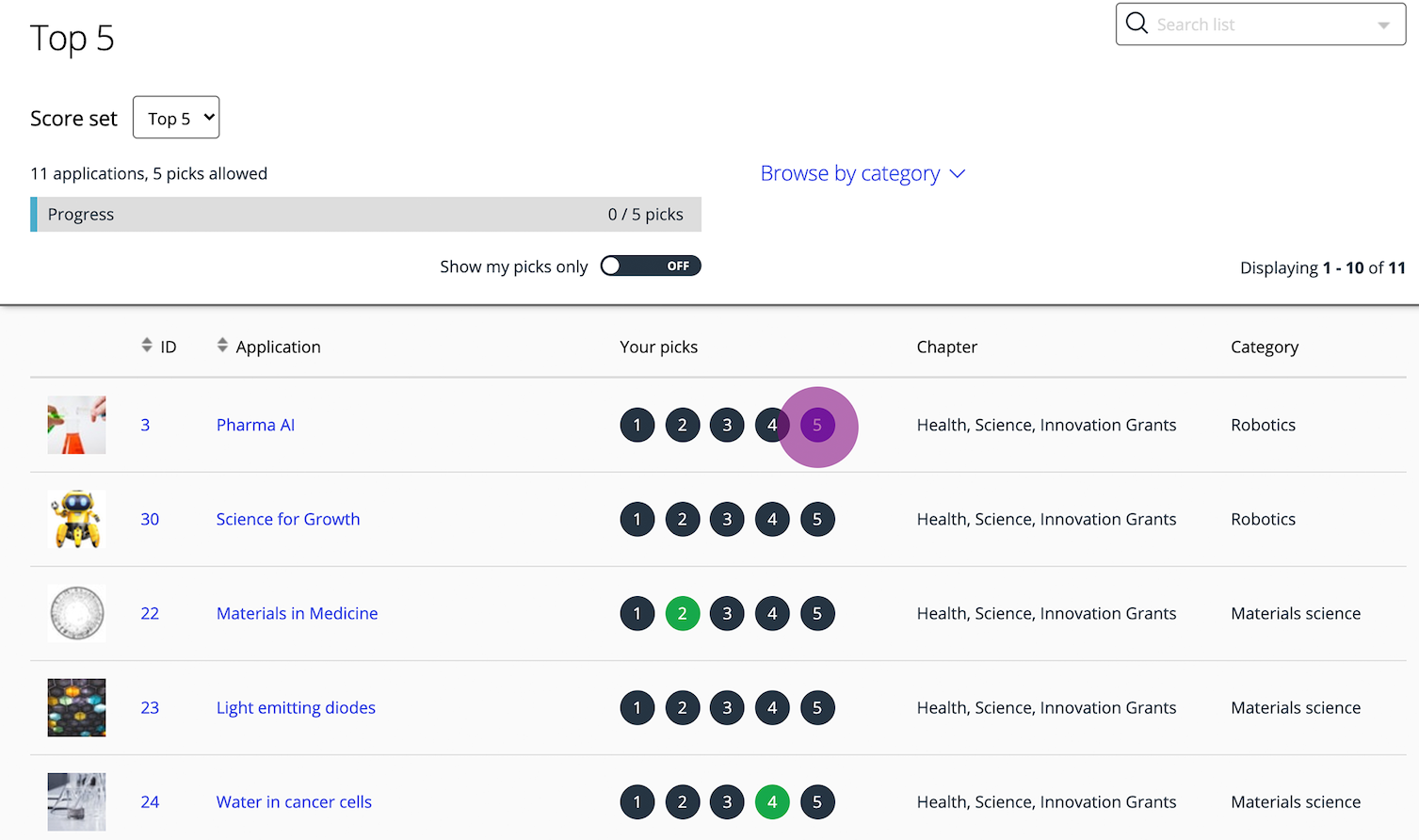Deselect pick 2 on Materials in Medicine
This screenshot has width=1419, height=840.
(x=682, y=613)
